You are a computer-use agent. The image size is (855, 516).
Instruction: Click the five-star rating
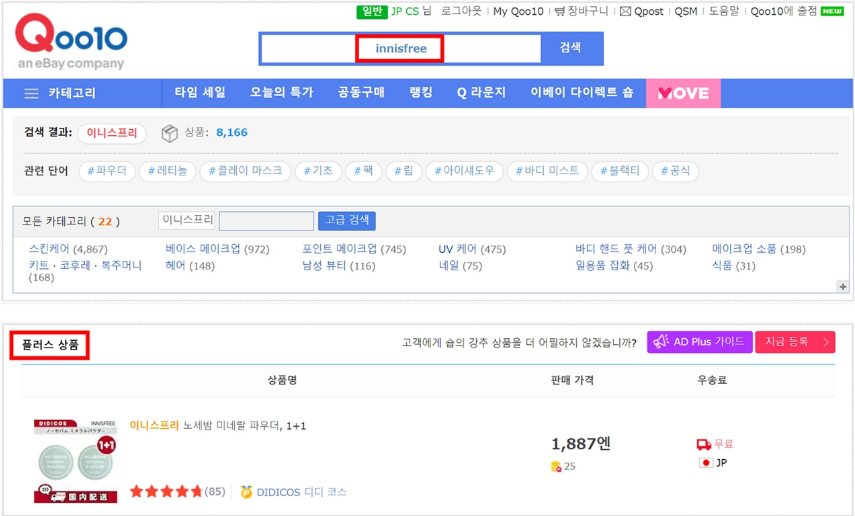click(x=166, y=491)
